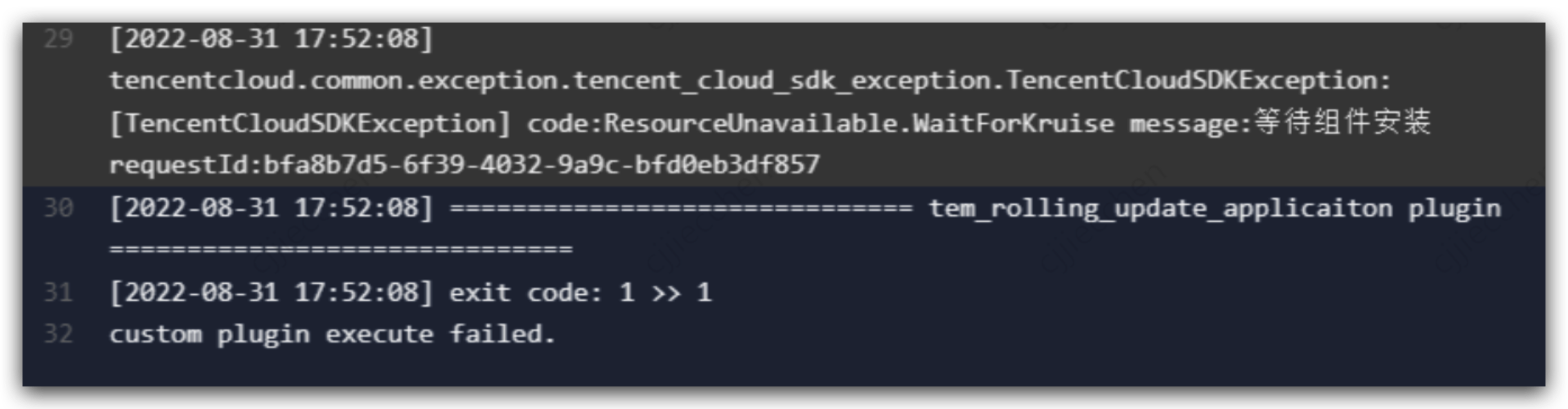Click line number 31 in the gutter

(x=59, y=292)
